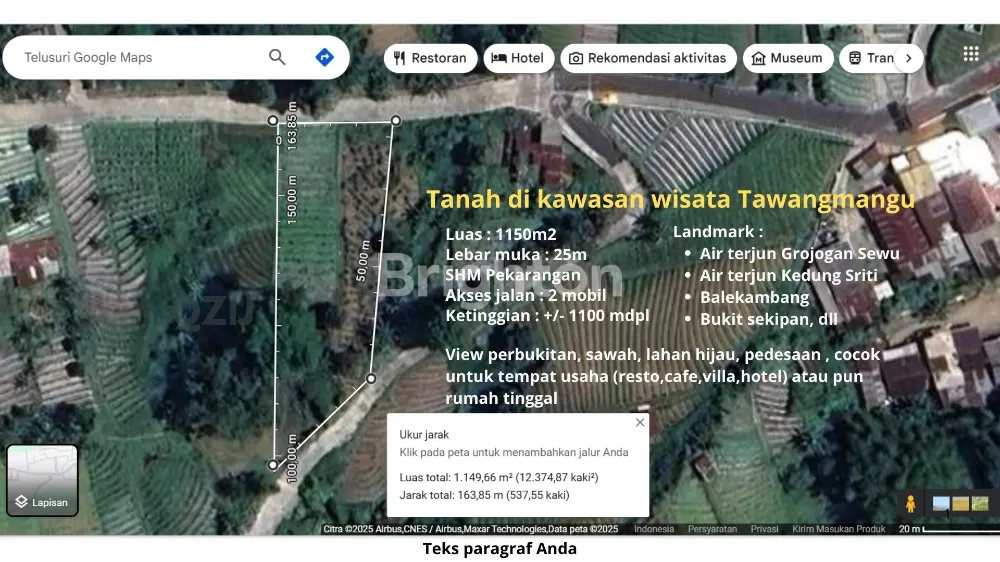Screen dimensions: 1000x562
Task: Open the Privasi link
Action: [x=764, y=529]
